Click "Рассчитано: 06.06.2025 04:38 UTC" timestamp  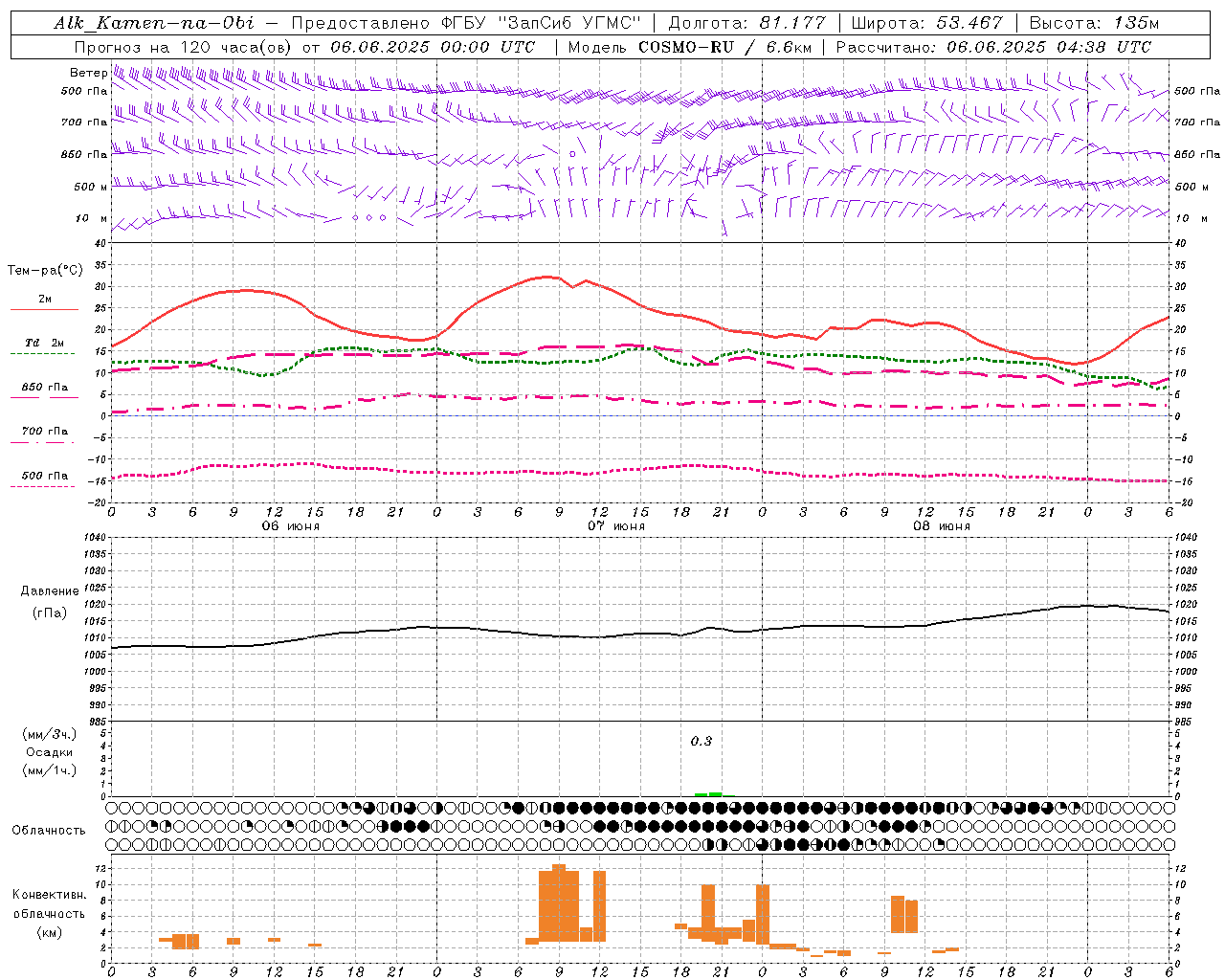point(993,47)
